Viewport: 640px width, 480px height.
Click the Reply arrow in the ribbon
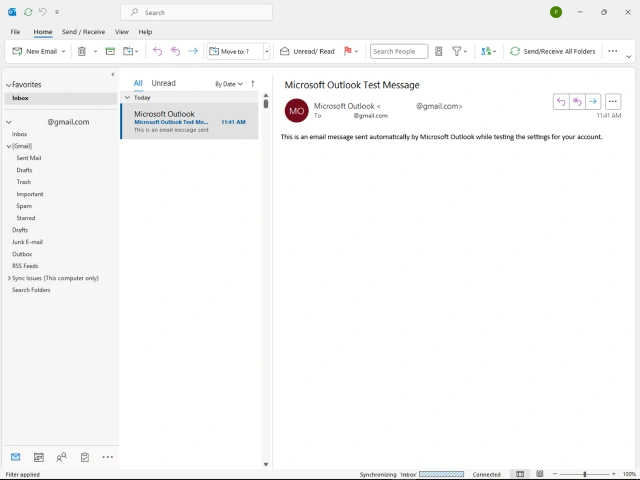(x=157, y=51)
